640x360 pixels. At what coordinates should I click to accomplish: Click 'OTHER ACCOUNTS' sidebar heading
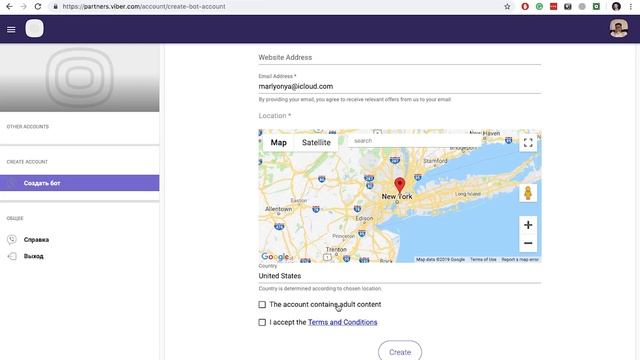point(27,127)
